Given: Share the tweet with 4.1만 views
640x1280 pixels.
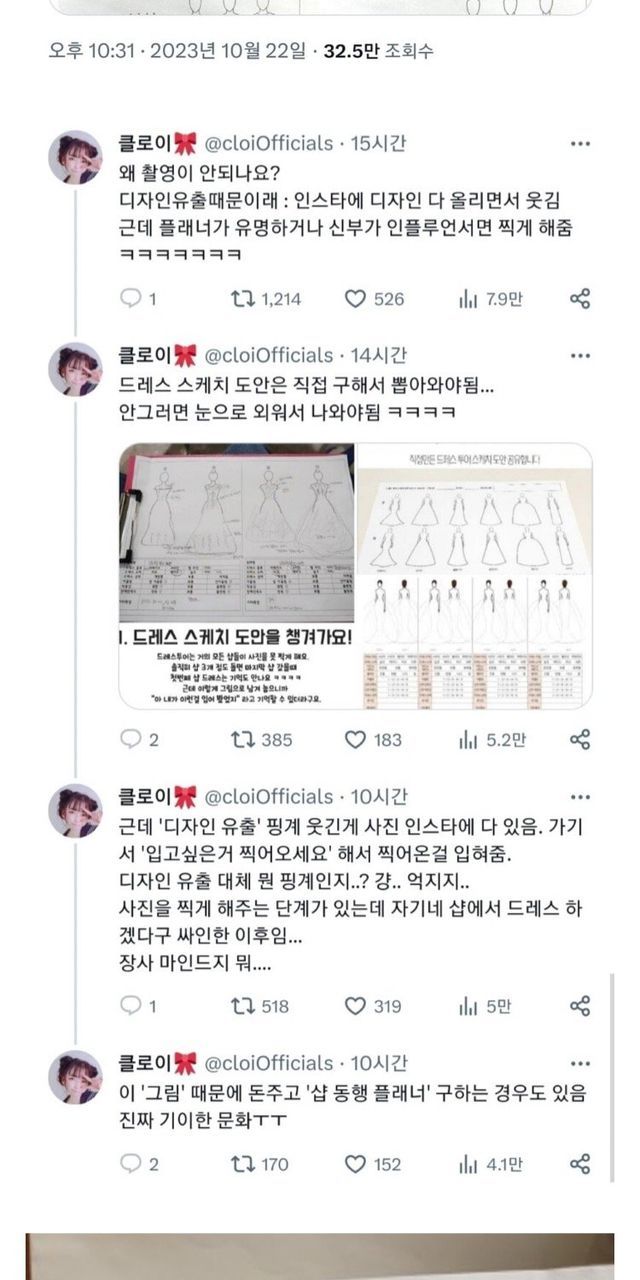Looking at the screenshot, I should pos(580,1164).
